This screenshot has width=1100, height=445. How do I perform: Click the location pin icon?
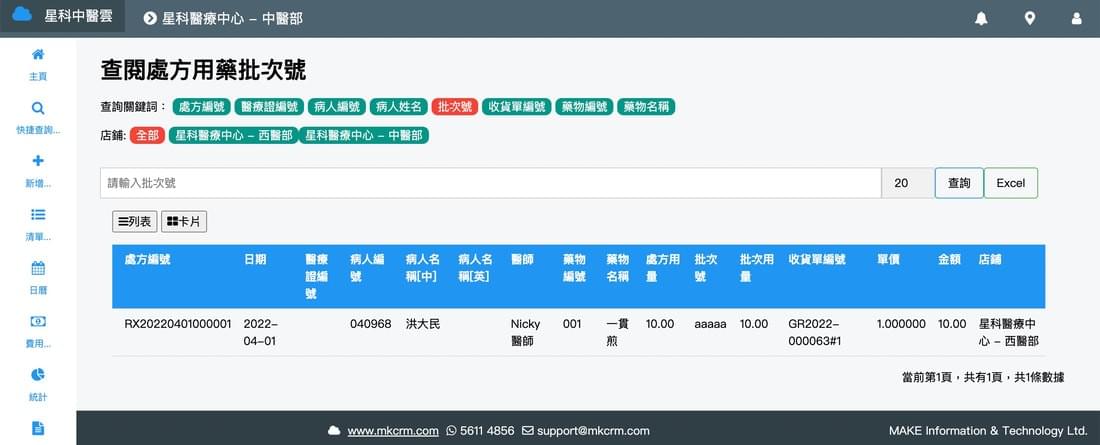[x=1029, y=19]
